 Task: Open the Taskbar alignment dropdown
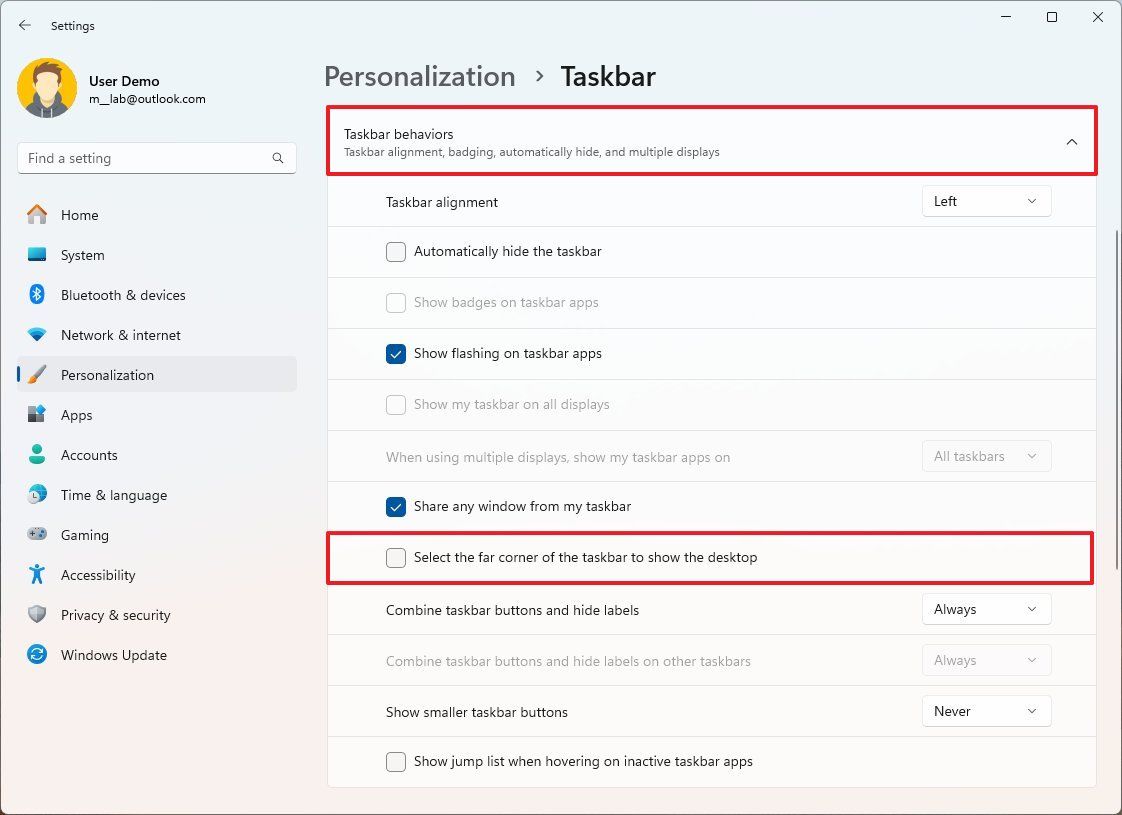(986, 201)
